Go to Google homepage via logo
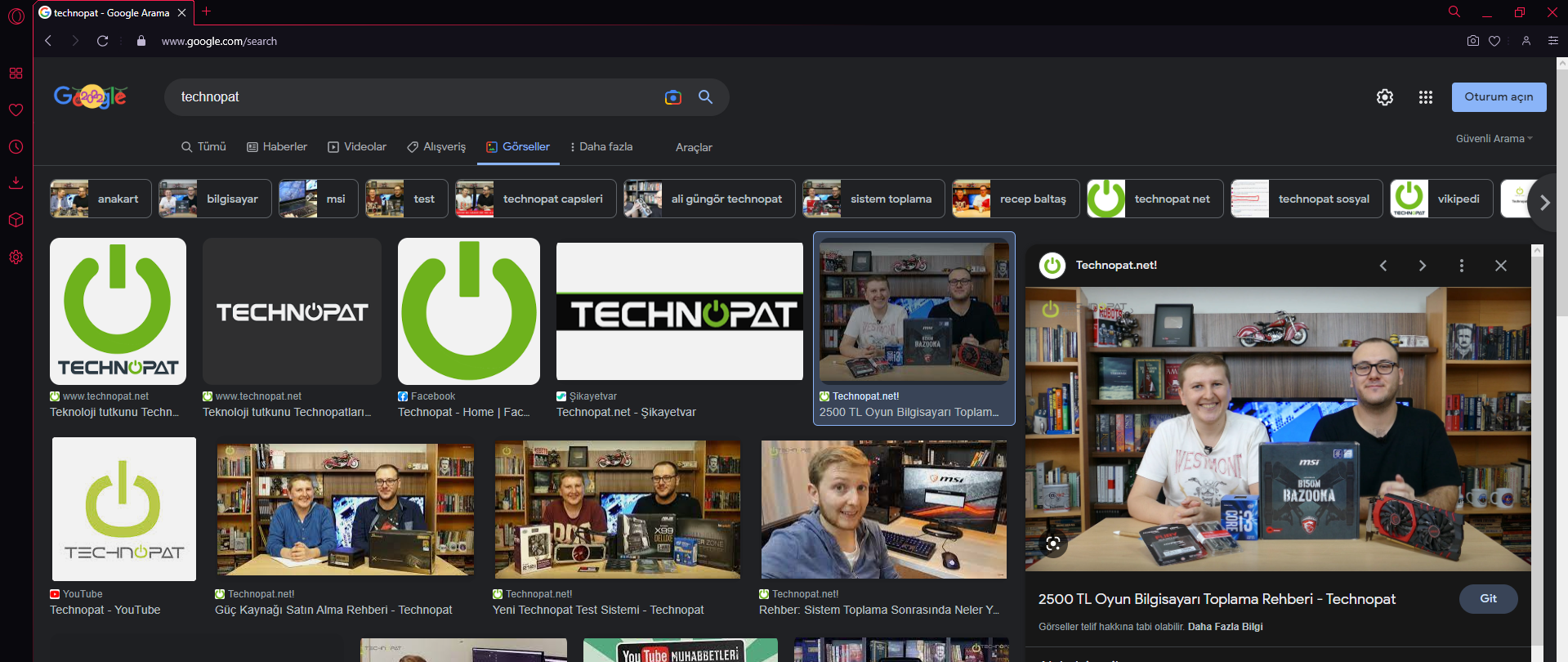Viewport: 1568px width, 662px height. [90, 97]
